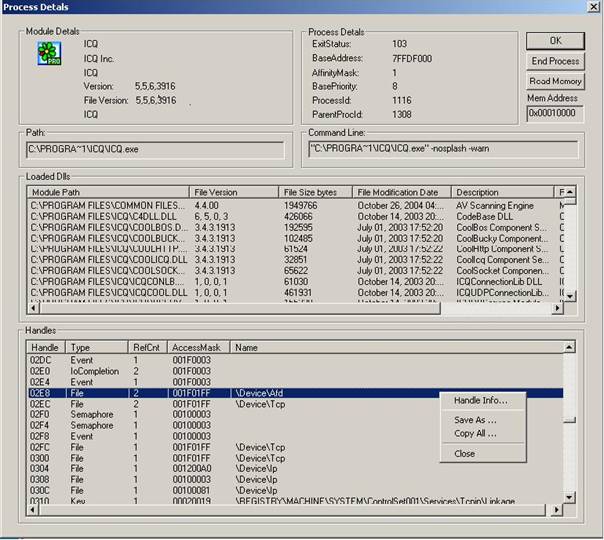Screen dimensions: 604x540
Task: Choose Close from the context menu
Action: [465, 454]
